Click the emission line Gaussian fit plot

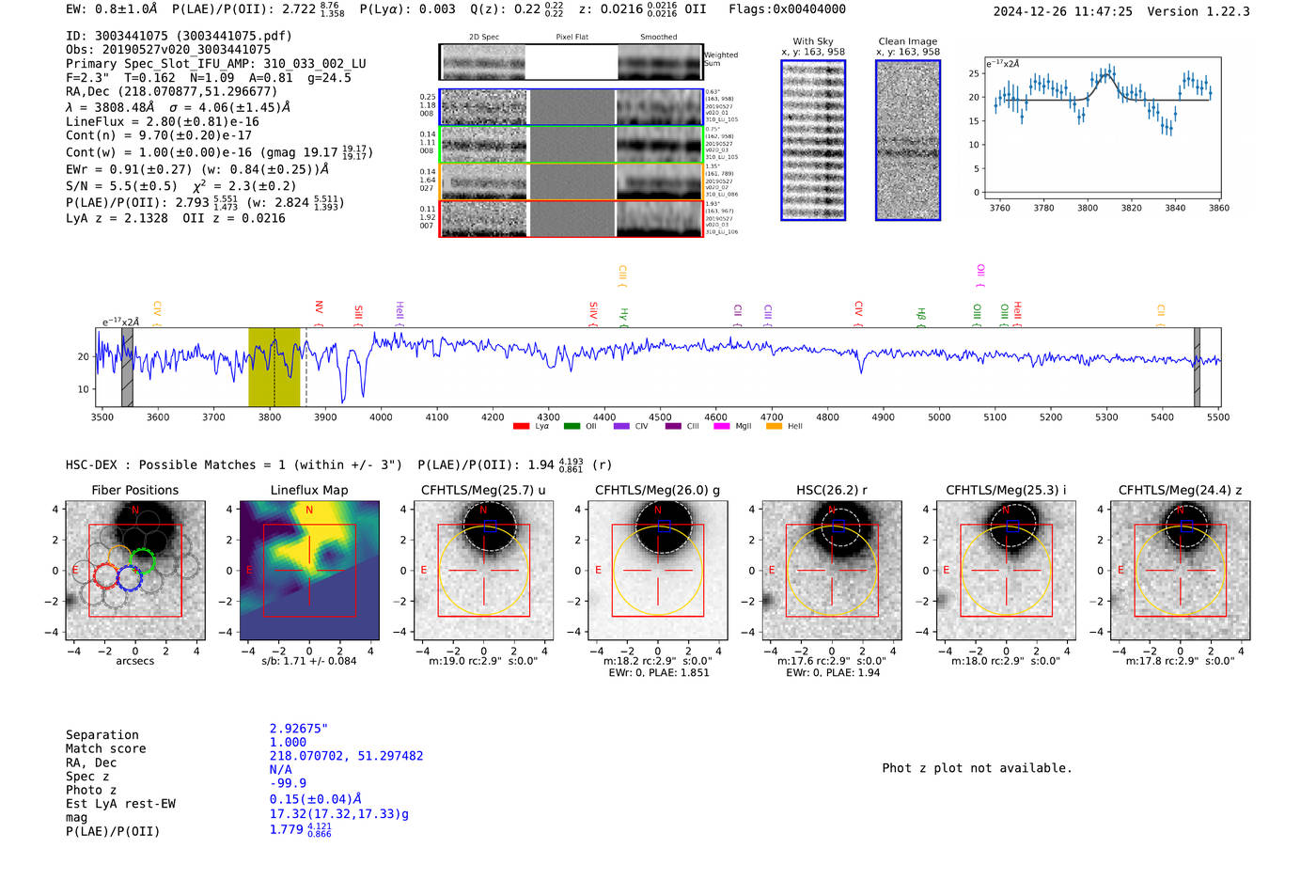[x=1102, y=128]
